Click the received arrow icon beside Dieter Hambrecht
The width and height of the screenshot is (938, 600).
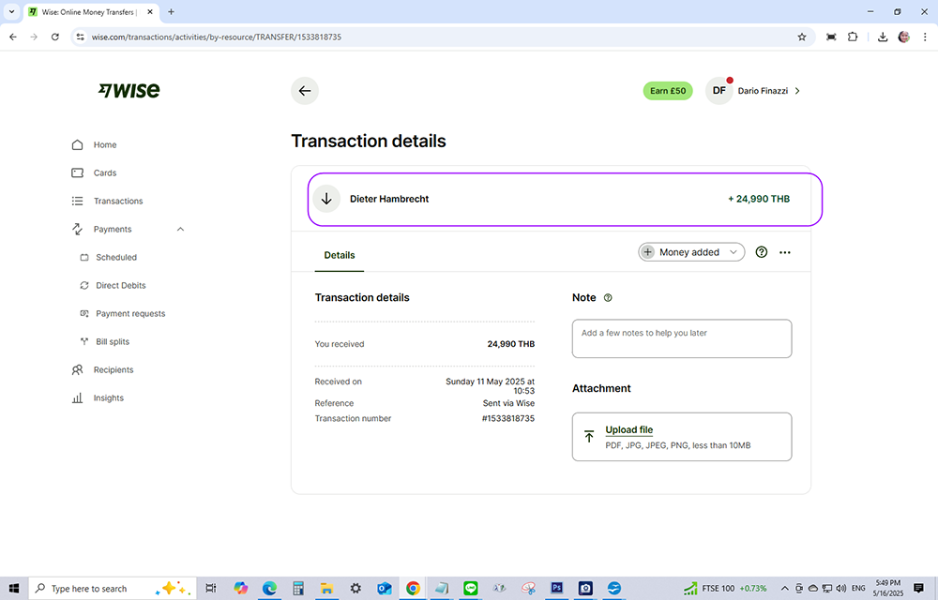point(327,199)
